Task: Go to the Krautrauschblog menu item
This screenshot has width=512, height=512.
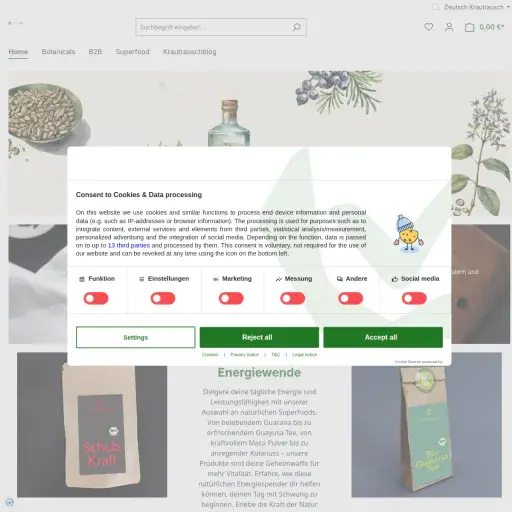Action: 190,52
